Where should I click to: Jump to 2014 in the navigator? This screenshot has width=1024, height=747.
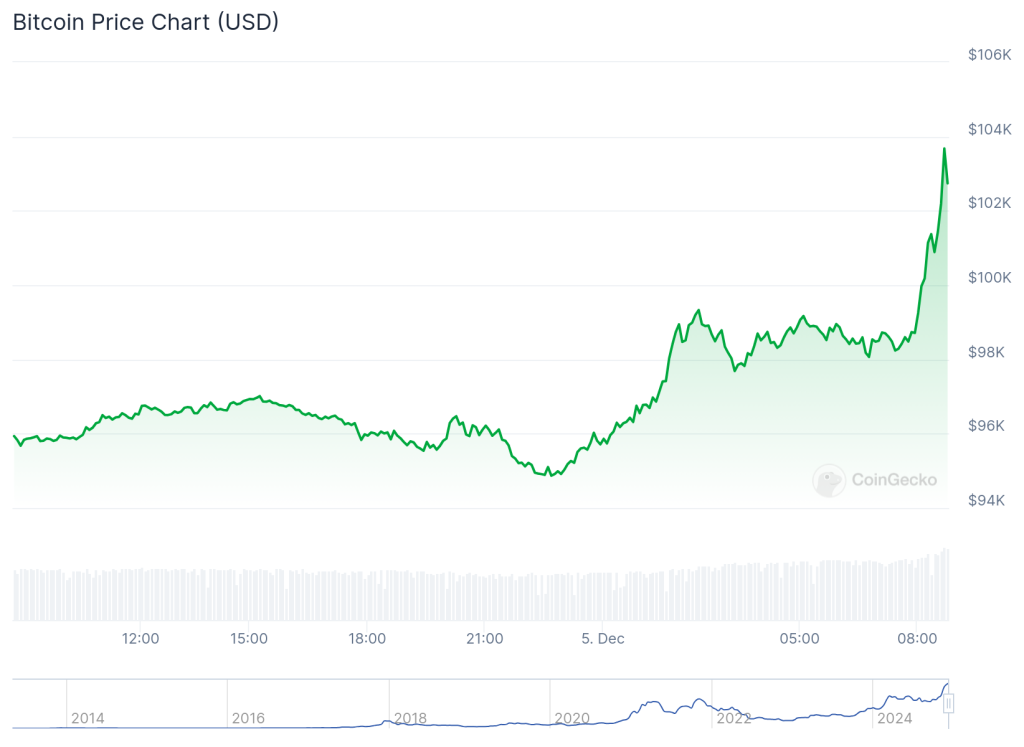coord(87,718)
